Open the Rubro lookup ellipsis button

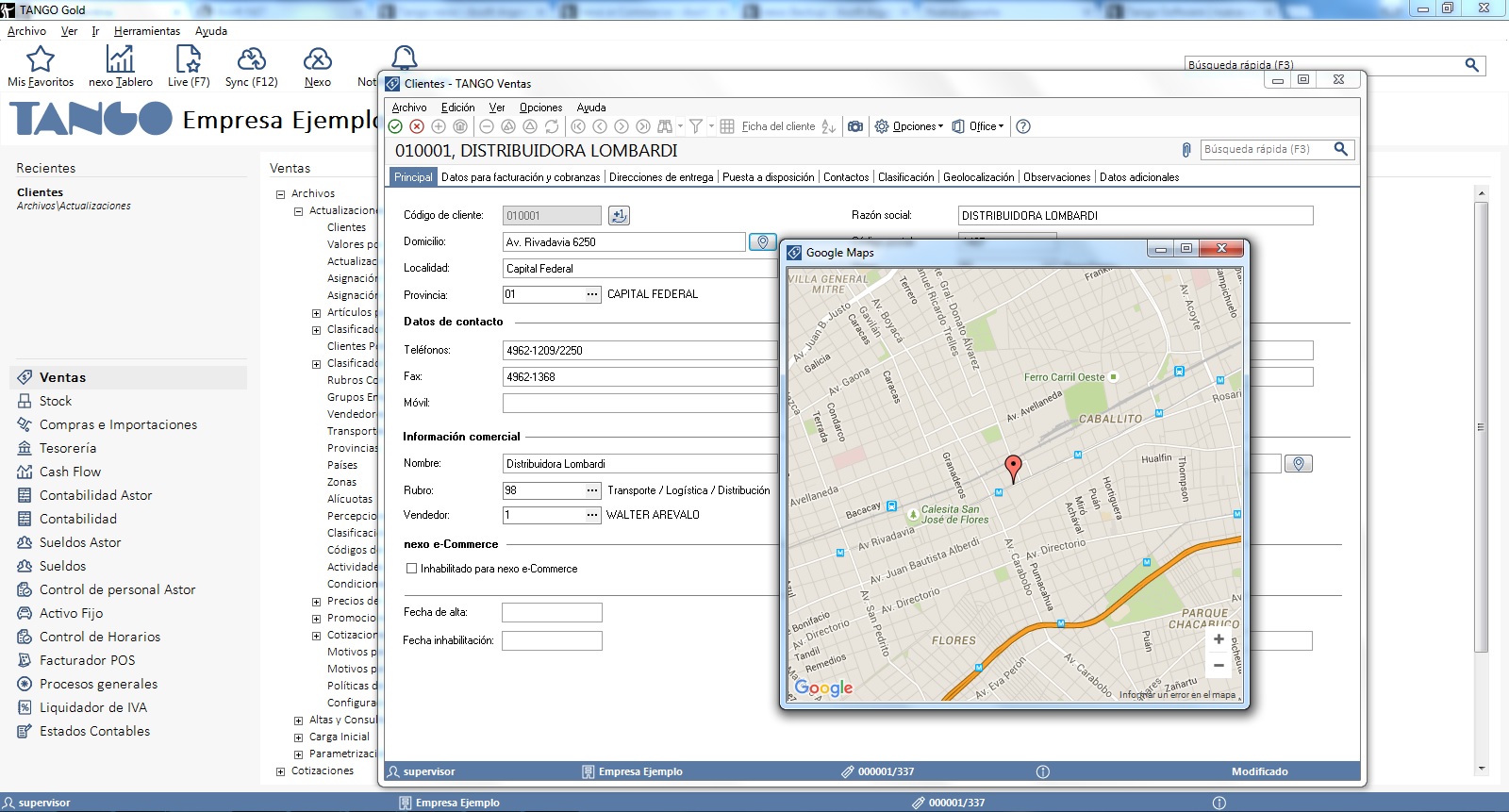point(592,490)
